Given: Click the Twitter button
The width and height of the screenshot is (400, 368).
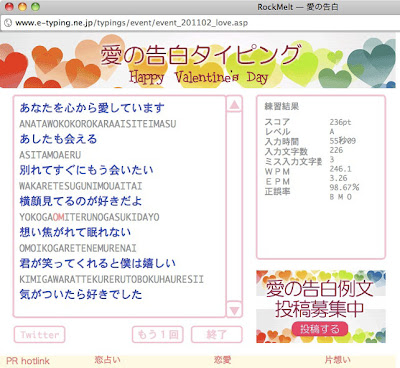Looking at the screenshot, I should pos(40,334).
